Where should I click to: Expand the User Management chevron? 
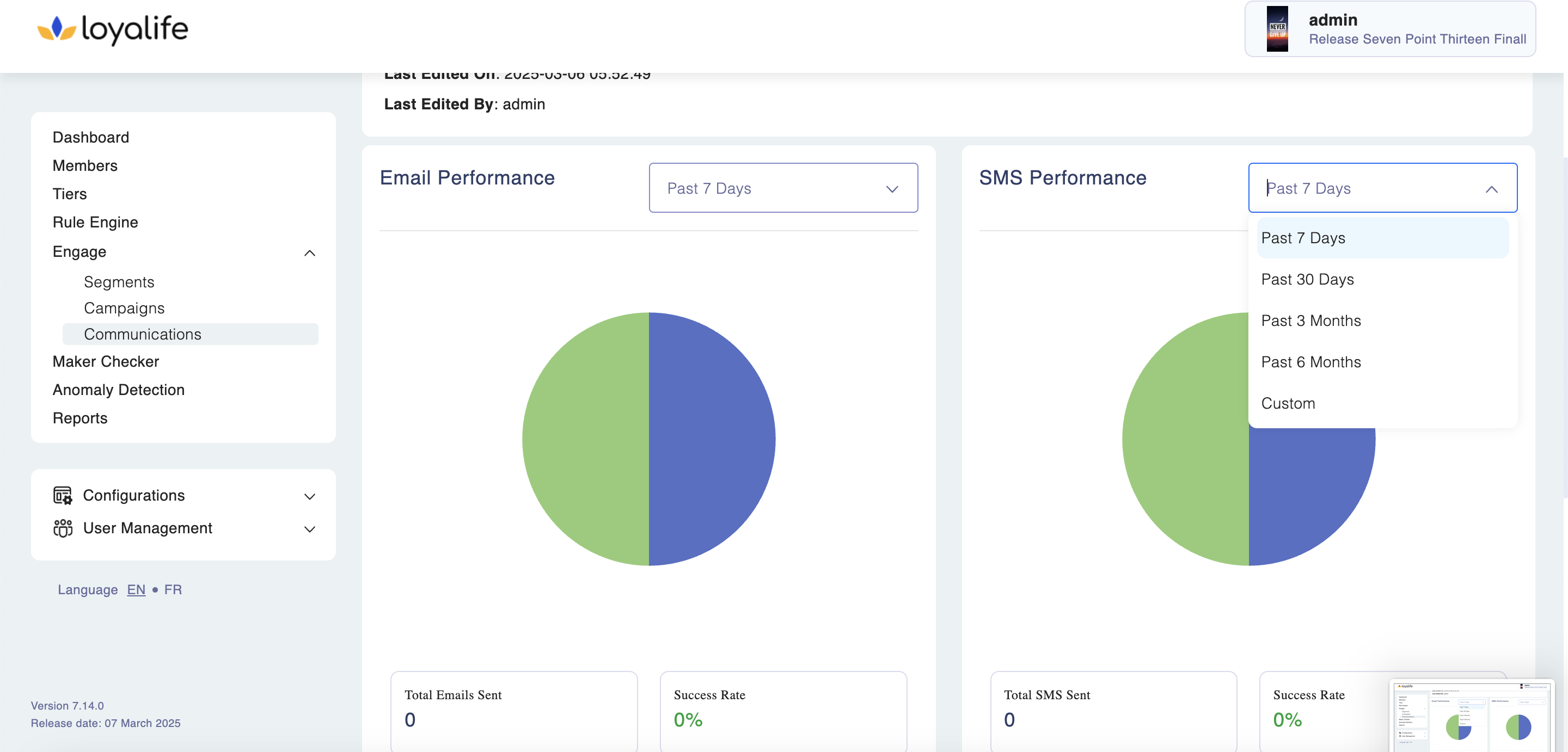309,529
